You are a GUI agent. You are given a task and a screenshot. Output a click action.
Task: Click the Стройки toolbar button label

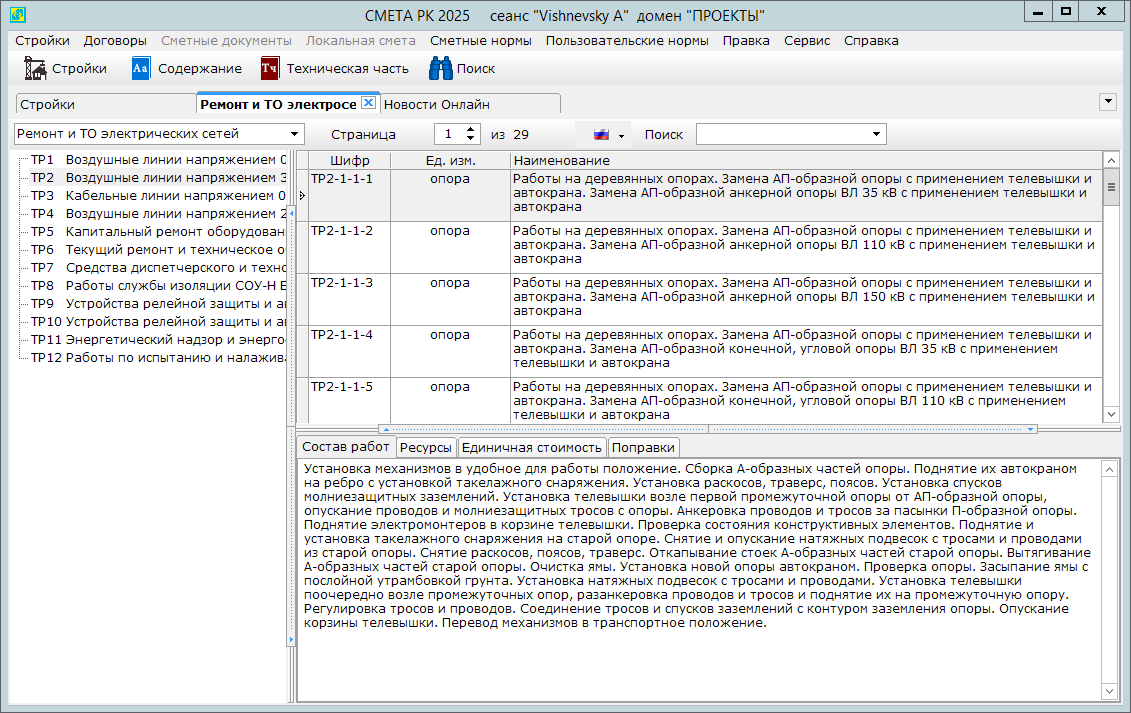click(79, 69)
